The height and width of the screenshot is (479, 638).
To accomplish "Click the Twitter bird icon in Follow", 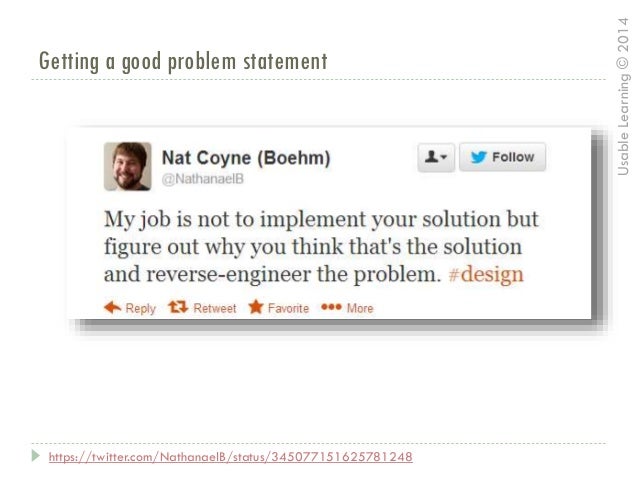I will click(478, 157).
